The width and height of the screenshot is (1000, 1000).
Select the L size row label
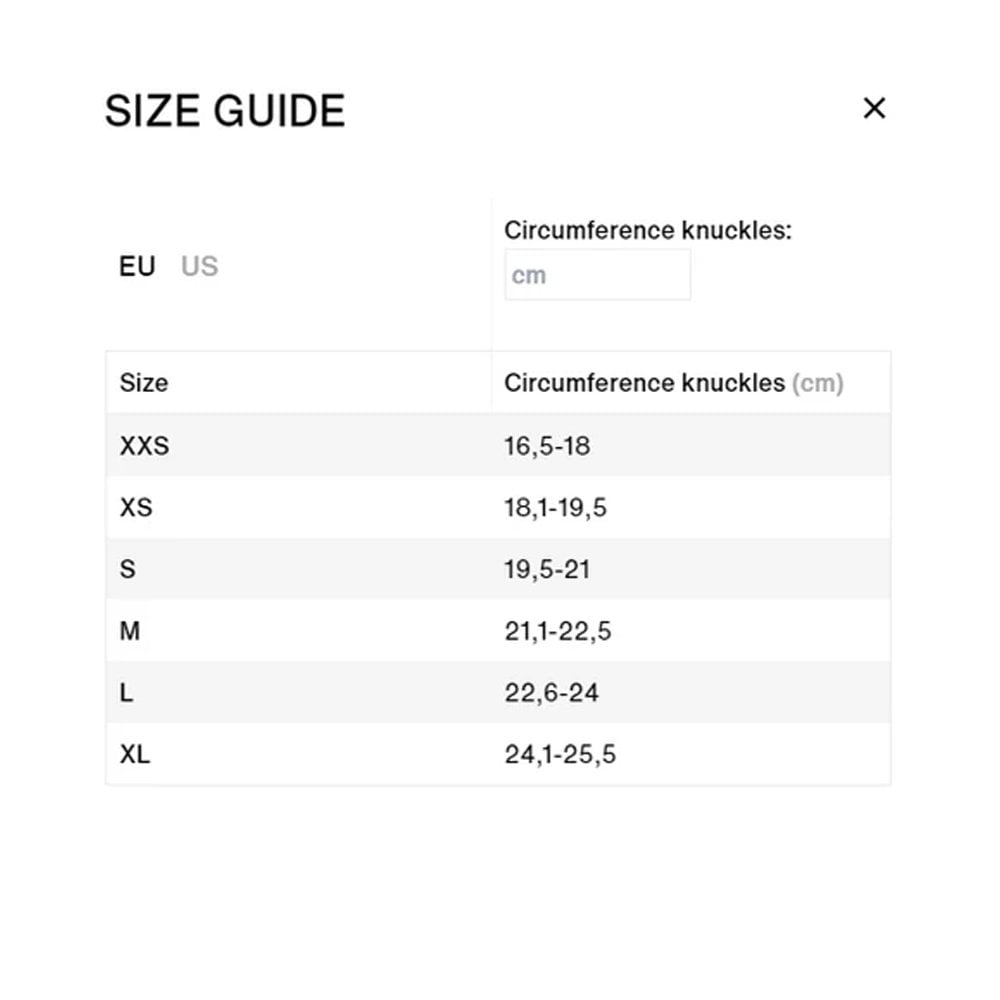(127, 693)
